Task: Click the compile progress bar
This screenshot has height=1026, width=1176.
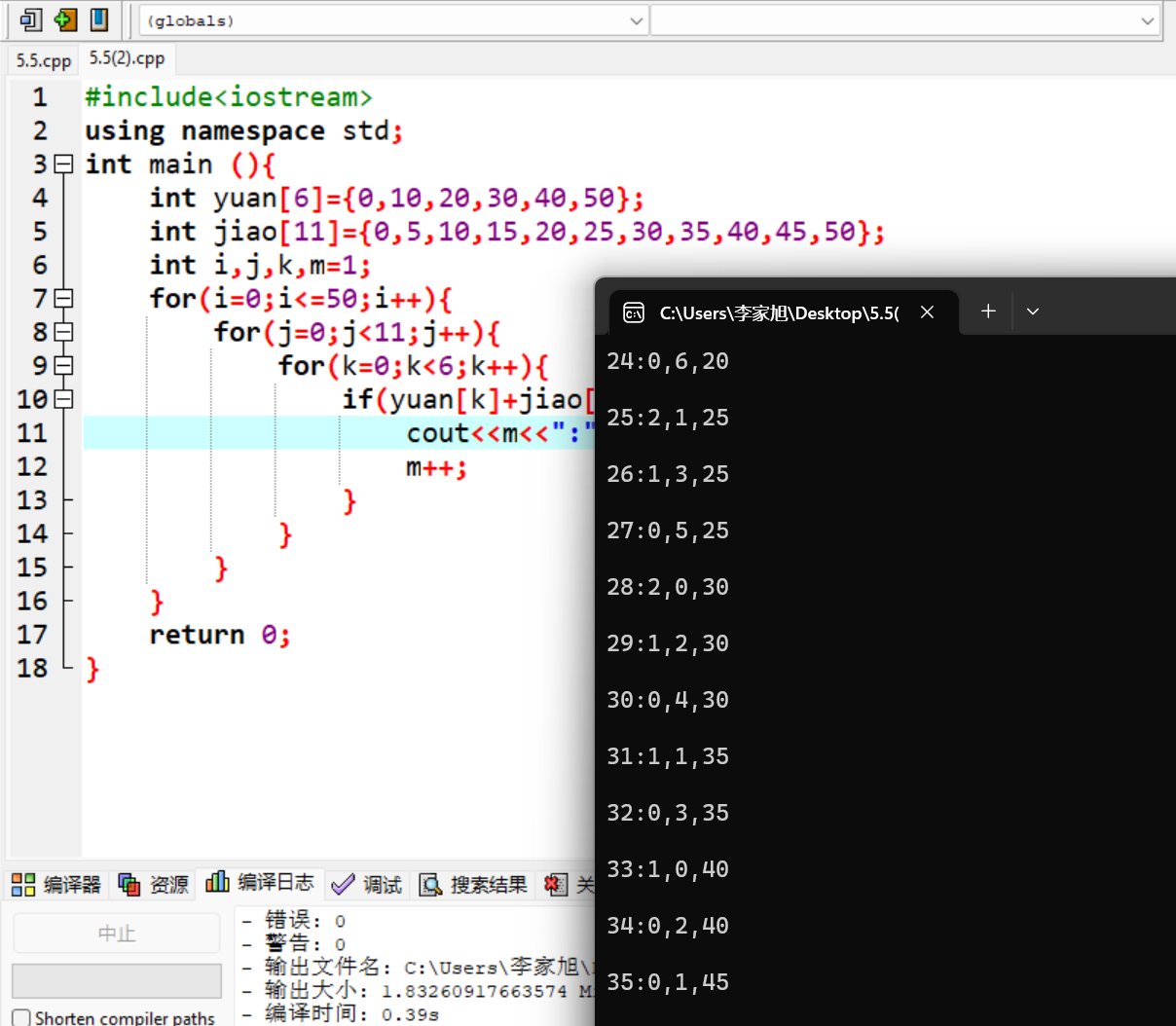Action: 117,981
